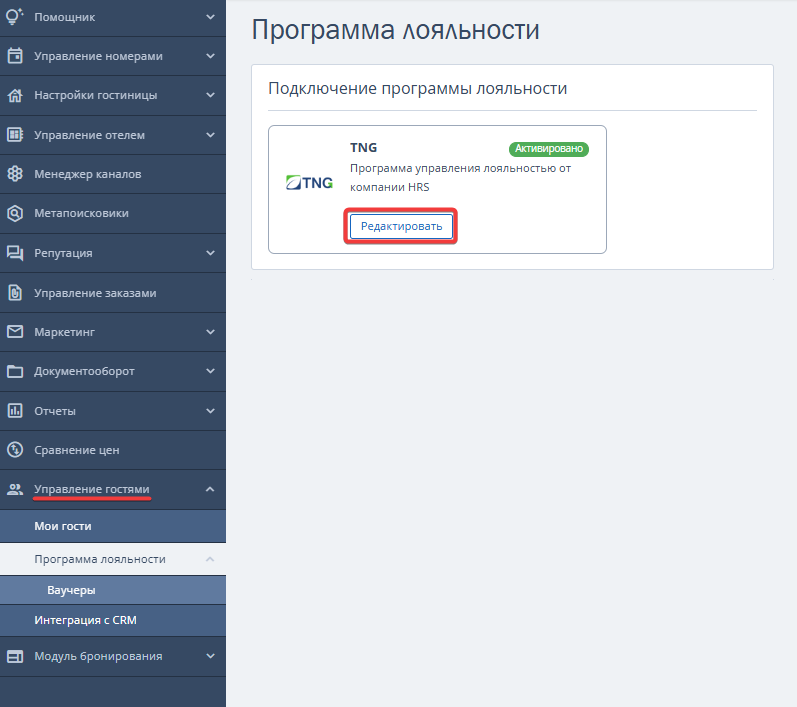
Task: Click the Редактировать button
Action: click(x=401, y=226)
